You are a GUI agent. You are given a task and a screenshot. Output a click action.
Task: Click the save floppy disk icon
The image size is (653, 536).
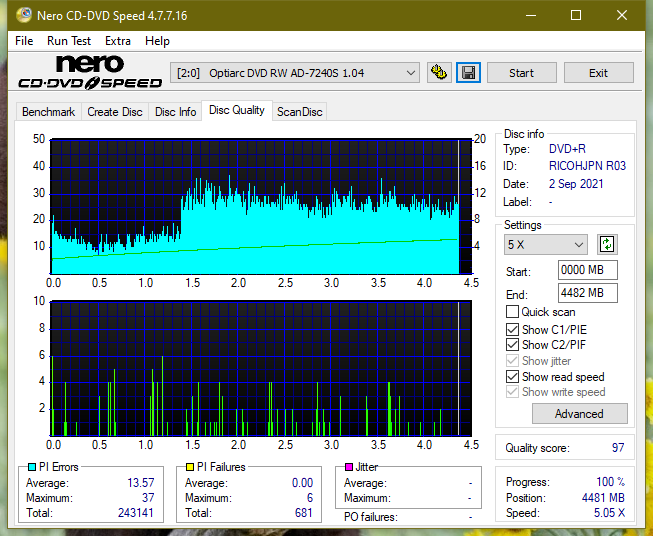coord(469,73)
